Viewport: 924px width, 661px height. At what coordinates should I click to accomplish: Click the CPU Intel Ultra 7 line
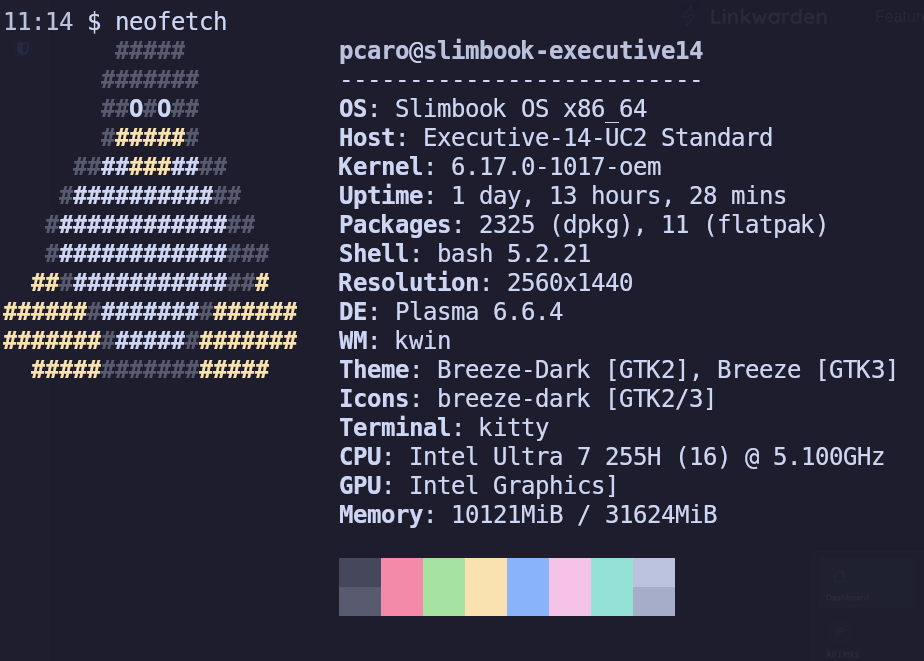click(x=611, y=457)
